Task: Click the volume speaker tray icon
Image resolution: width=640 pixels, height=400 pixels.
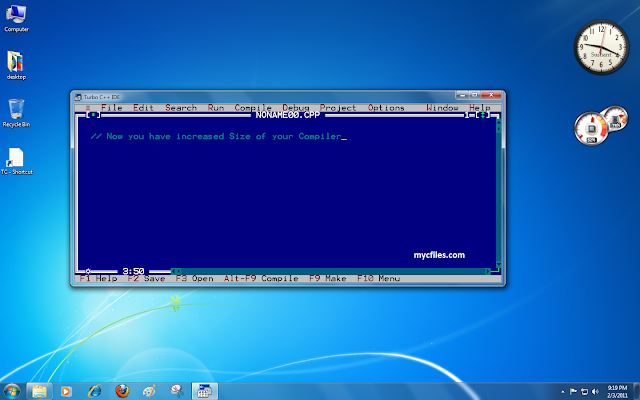Action: tap(595, 391)
